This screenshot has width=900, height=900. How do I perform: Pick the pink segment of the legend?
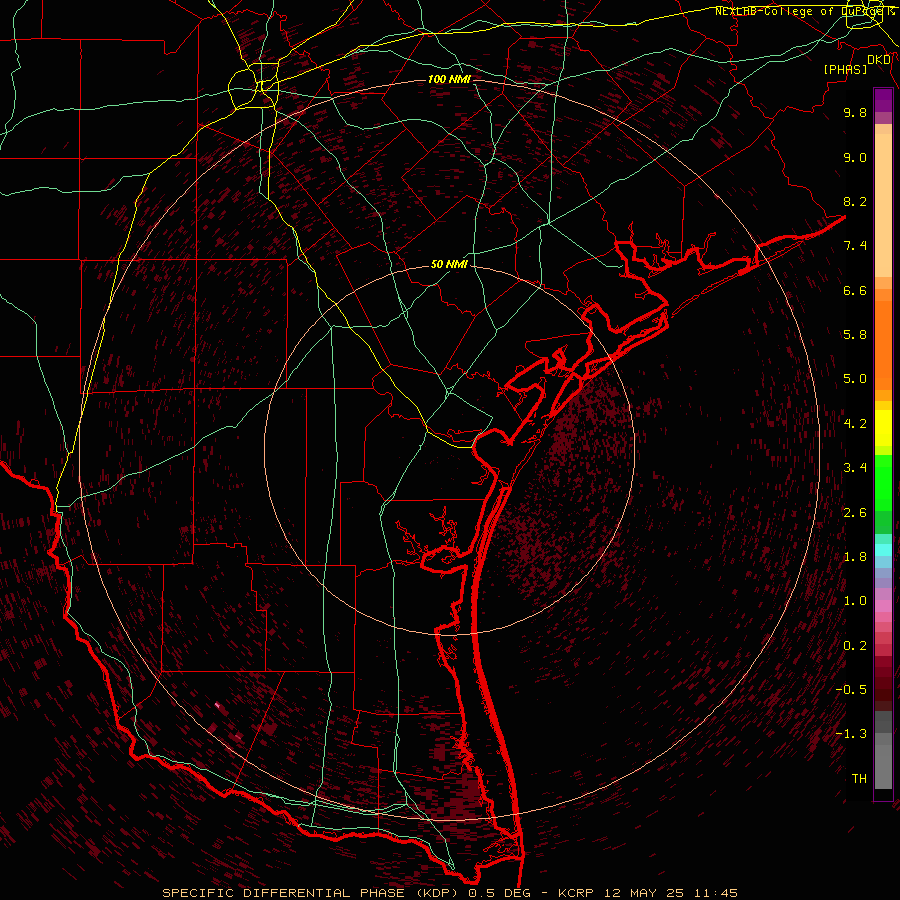tap(883, 606)
